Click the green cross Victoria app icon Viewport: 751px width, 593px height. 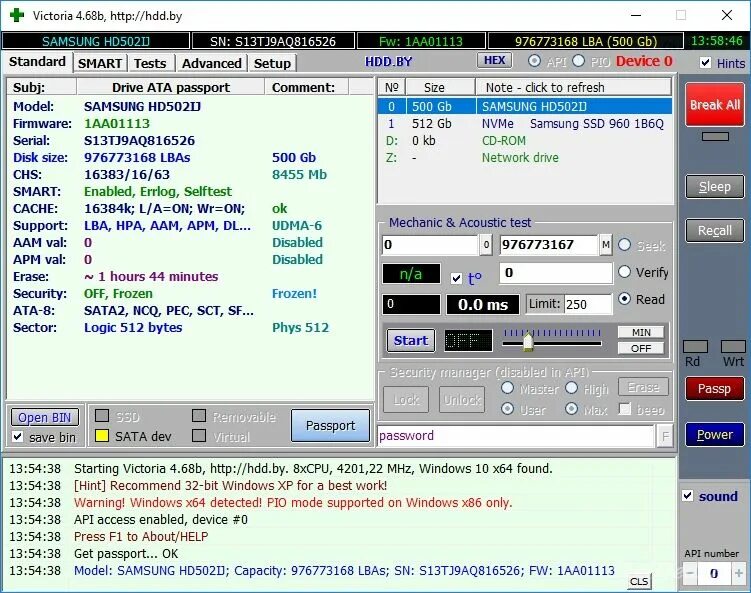[x=17, y=15]
